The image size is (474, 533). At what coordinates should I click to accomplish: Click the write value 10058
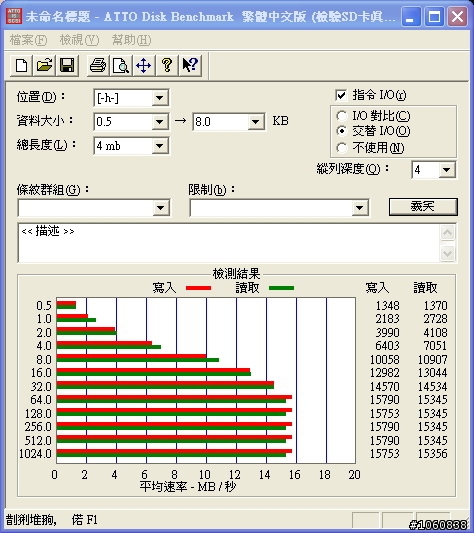click(x=385, y=359)
